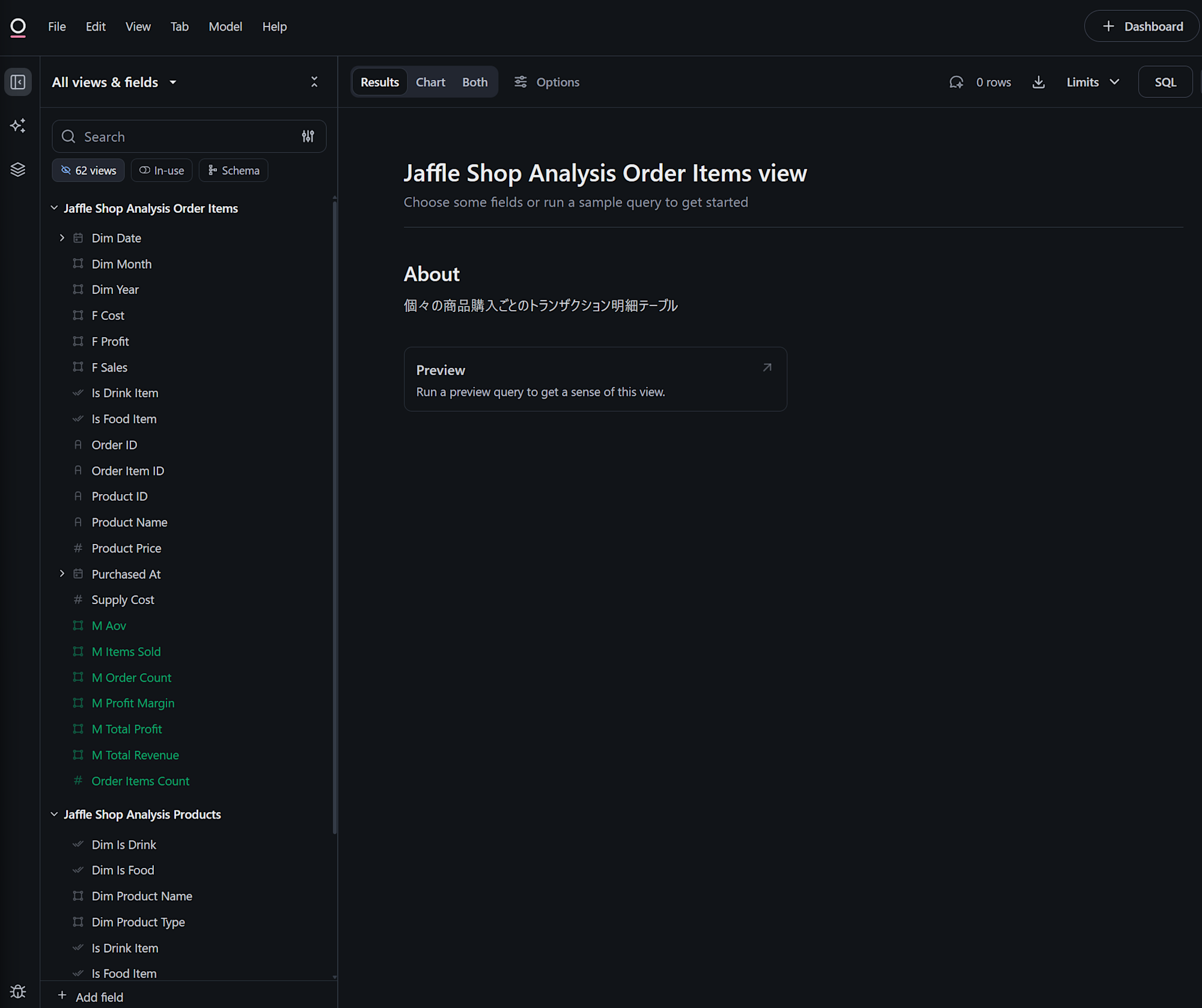Open the layers stack icon
This screenshot has height=1008, width=1202.
tap(18, 170)
